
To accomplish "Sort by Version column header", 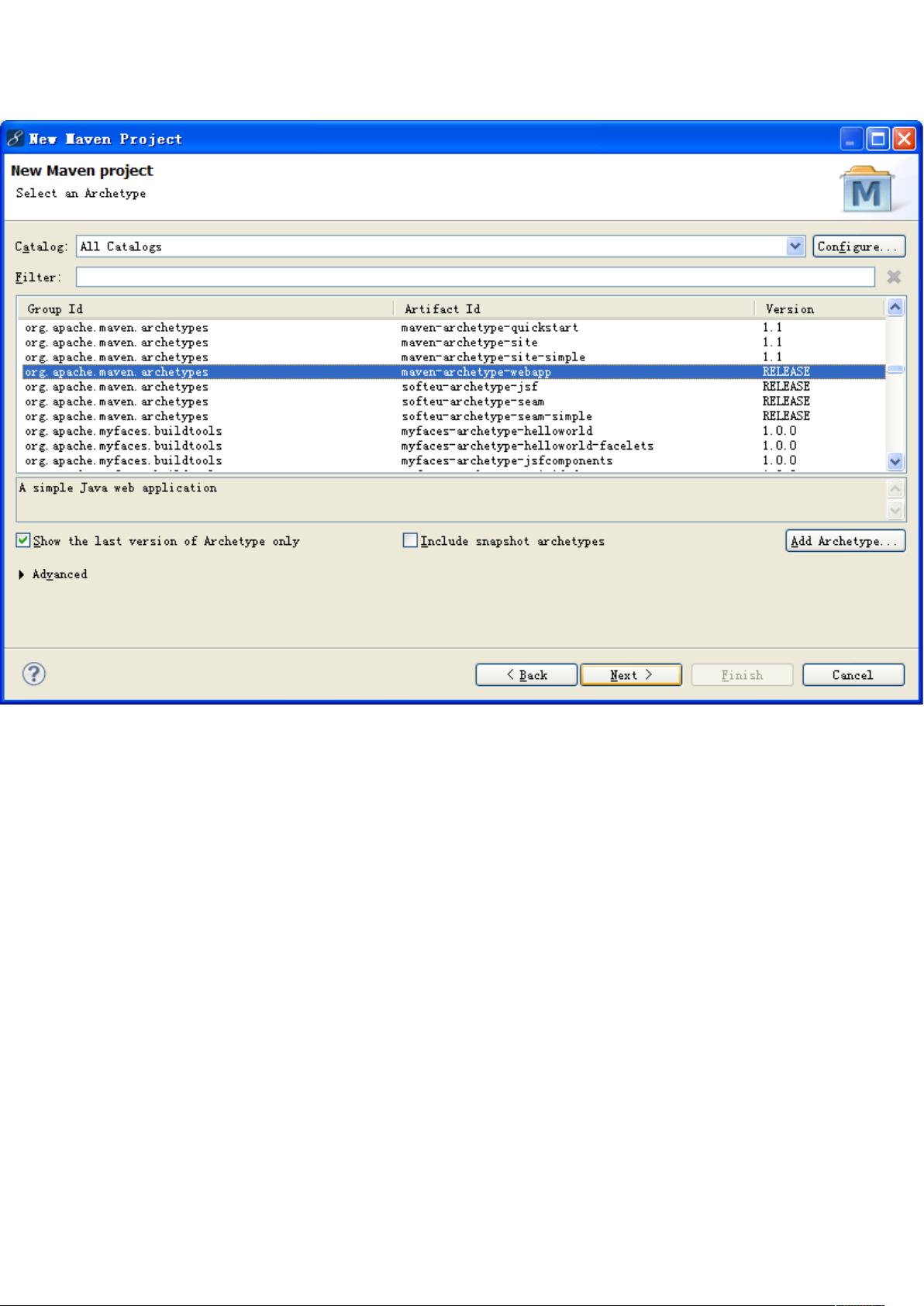I will pyautogui.click(x=819, y=309).
